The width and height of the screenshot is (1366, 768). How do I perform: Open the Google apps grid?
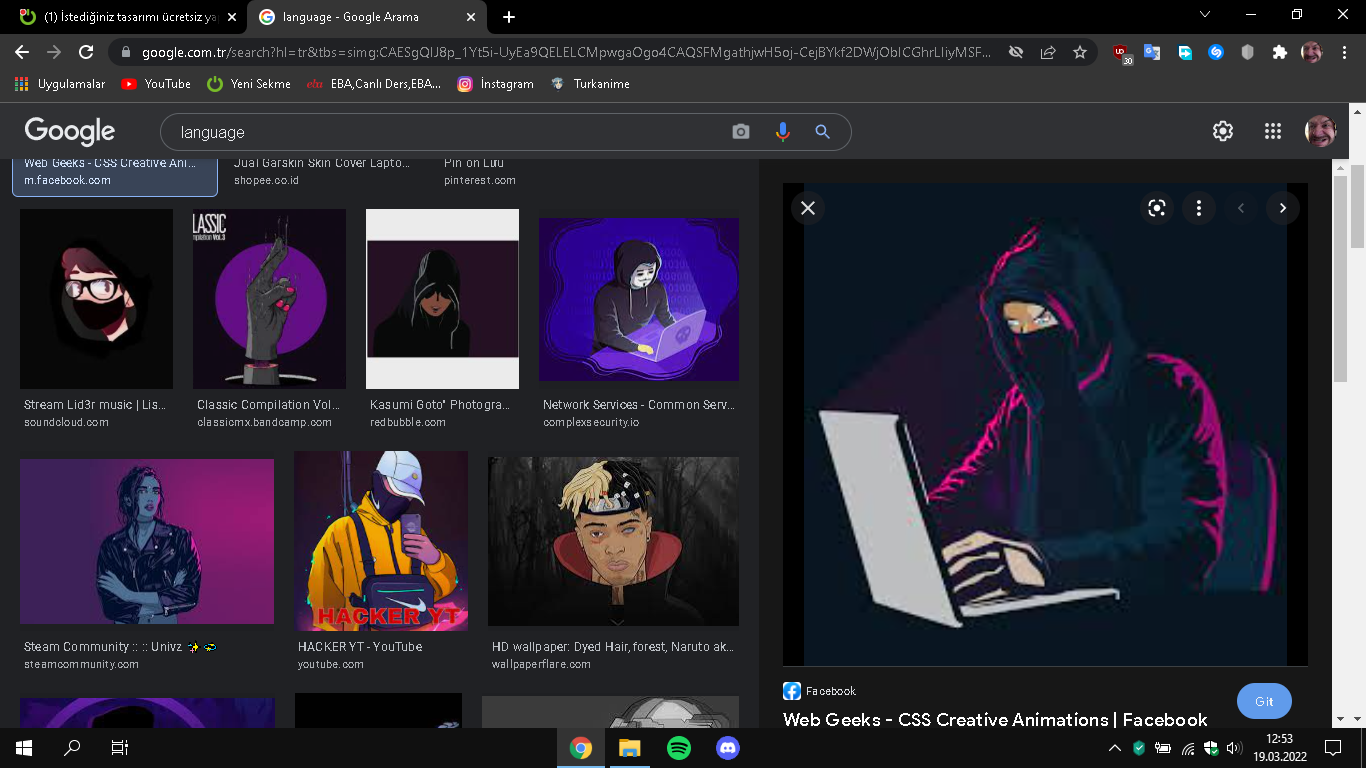click(1273, 131)
